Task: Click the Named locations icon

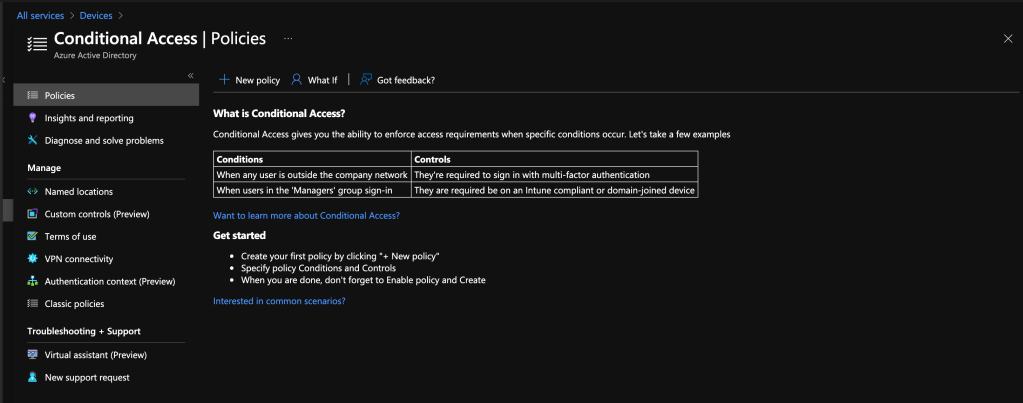Action: [x=33, y=192]
